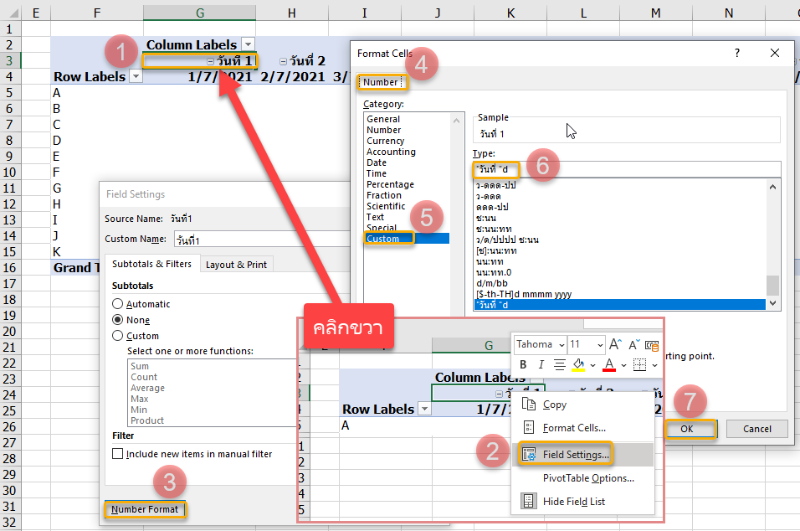This screenshot has height=531, width=800.
Task: Click the Increase Font Size icon
Action: pyautogui.click(x=616, y=344)
